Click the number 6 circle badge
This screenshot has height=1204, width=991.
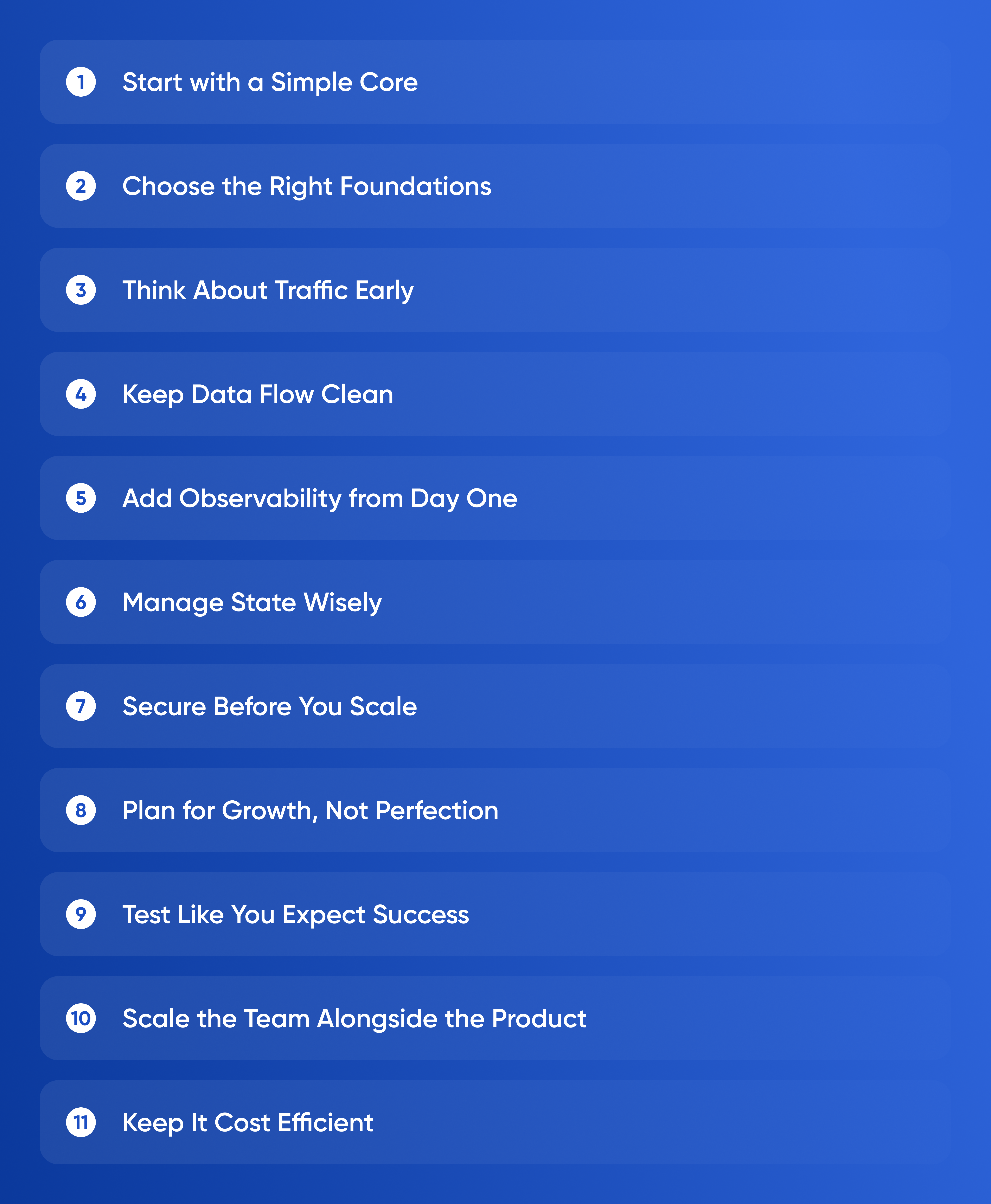[81, 602]
